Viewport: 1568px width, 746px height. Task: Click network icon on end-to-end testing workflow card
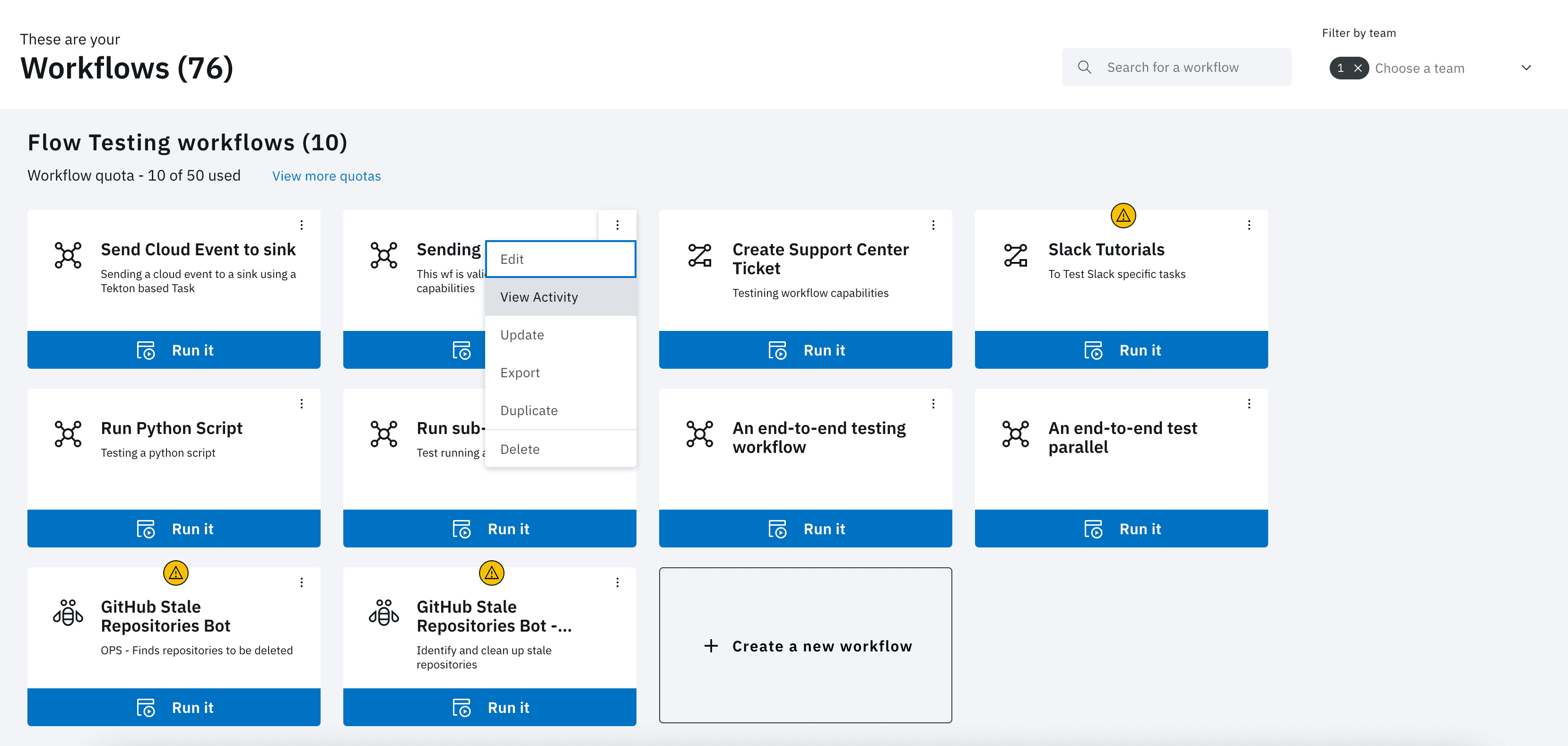(699, 434)
